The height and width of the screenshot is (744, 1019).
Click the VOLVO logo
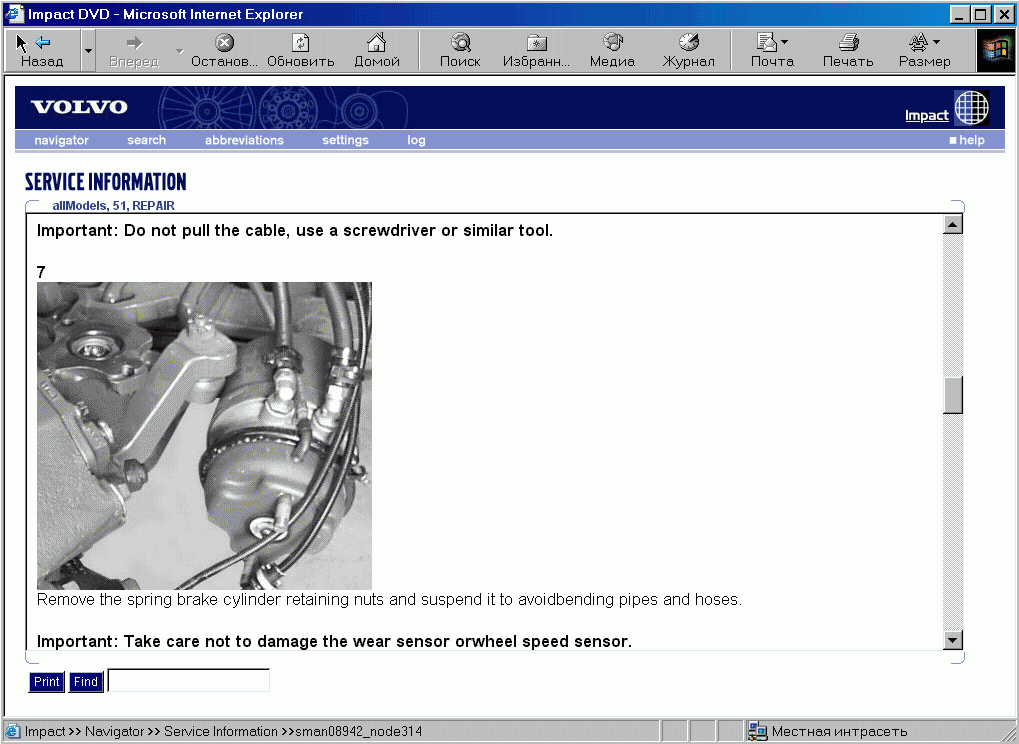point(79,107)
